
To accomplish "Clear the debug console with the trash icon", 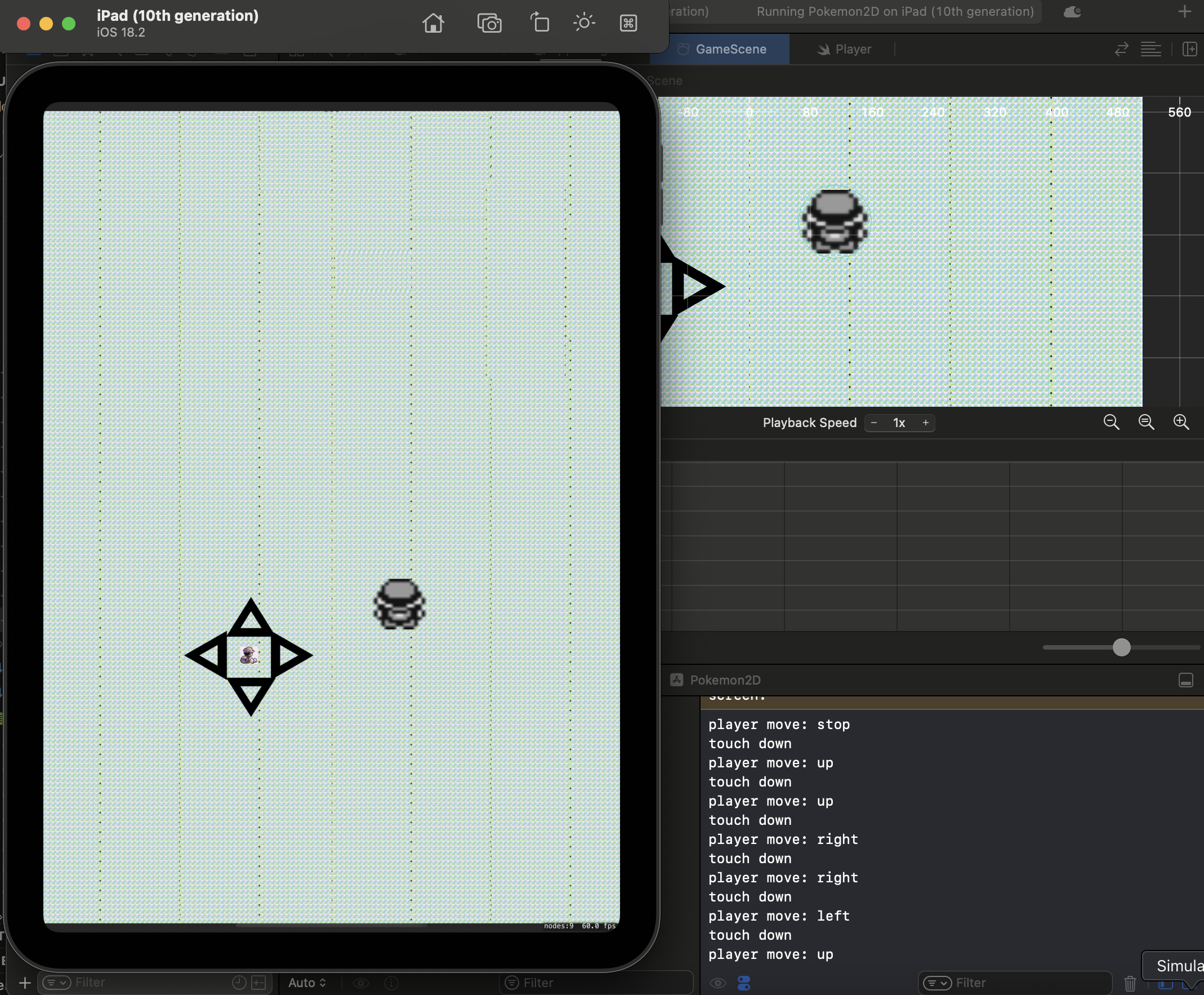I will [1130, 984].
